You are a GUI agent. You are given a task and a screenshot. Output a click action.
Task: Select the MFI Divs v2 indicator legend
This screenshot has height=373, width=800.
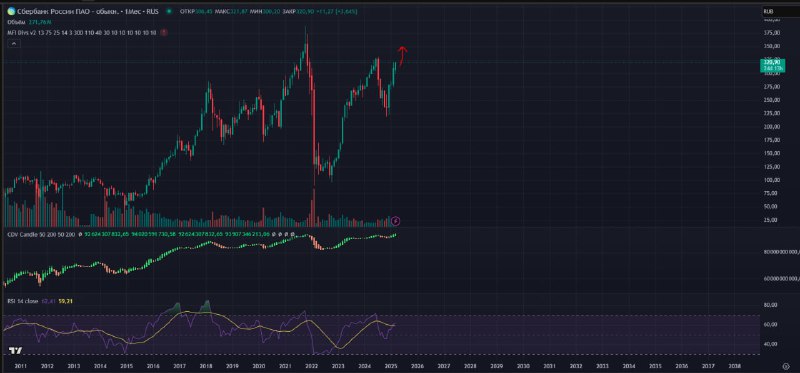[82, 32]
